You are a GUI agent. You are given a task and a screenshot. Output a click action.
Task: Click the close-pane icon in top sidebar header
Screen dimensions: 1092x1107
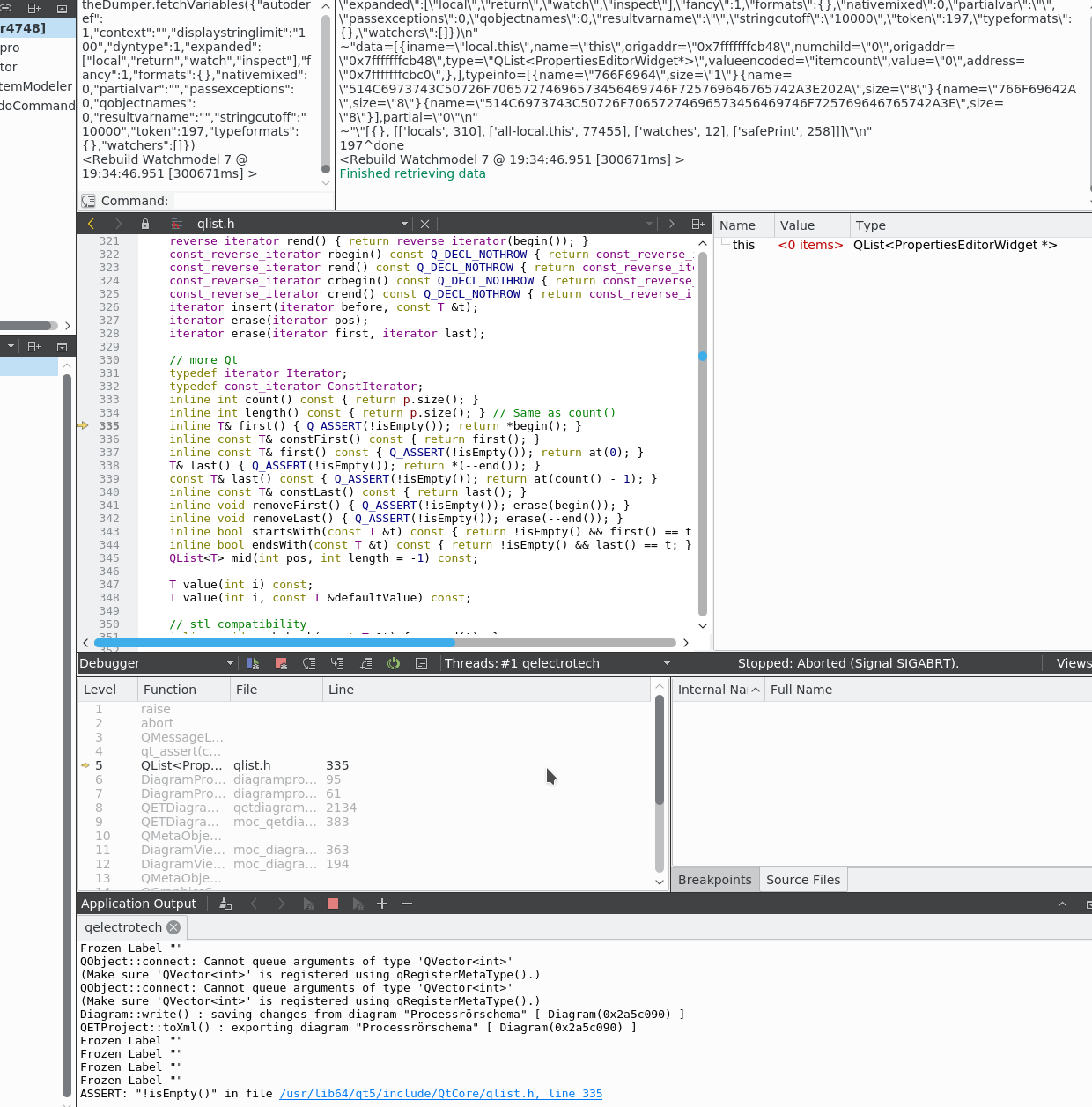(62, 8)
